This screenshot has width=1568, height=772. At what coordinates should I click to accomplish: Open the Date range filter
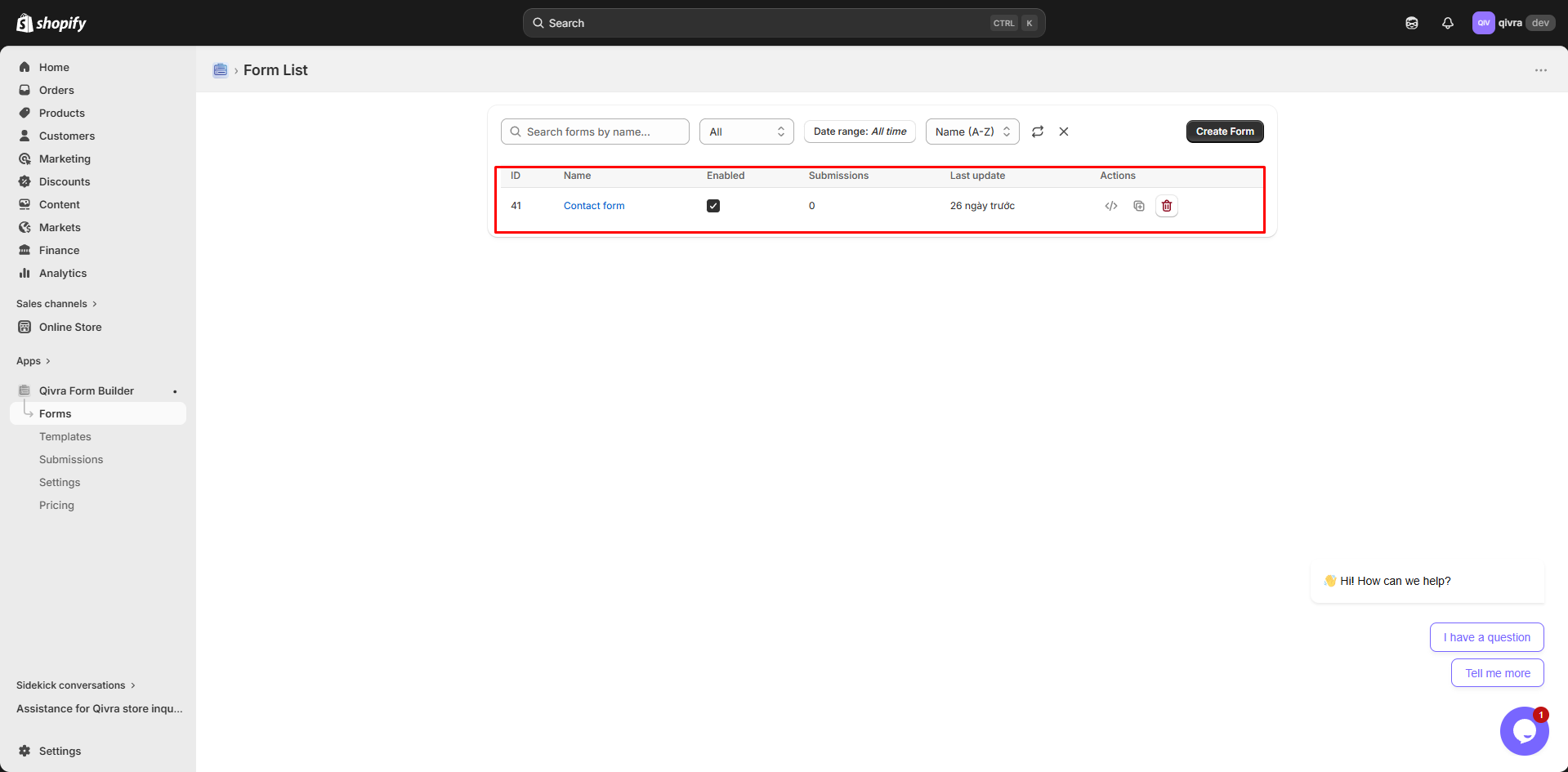point(860,132)
